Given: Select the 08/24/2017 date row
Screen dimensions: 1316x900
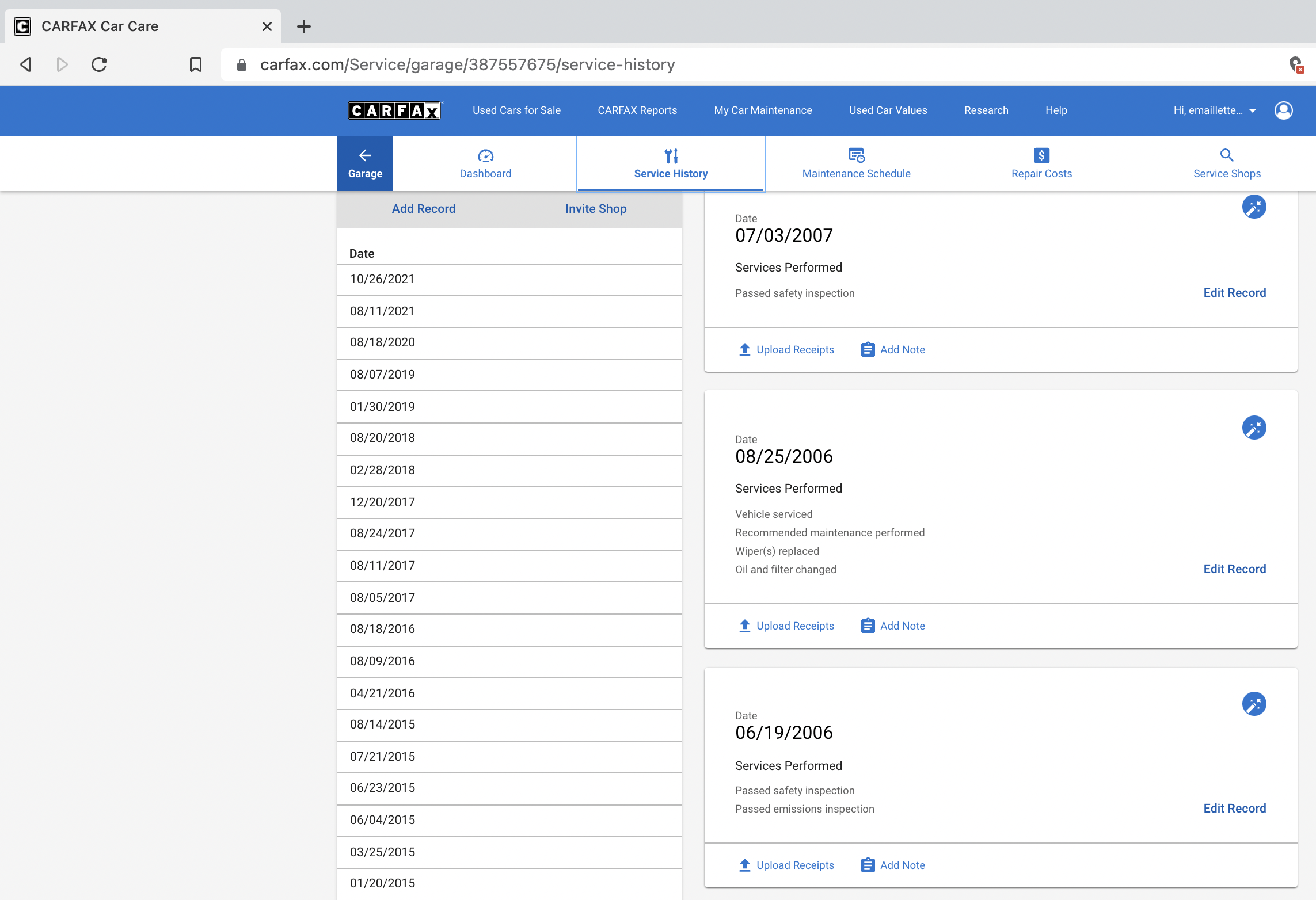Looking at the screenshot, I should (509, 534).
